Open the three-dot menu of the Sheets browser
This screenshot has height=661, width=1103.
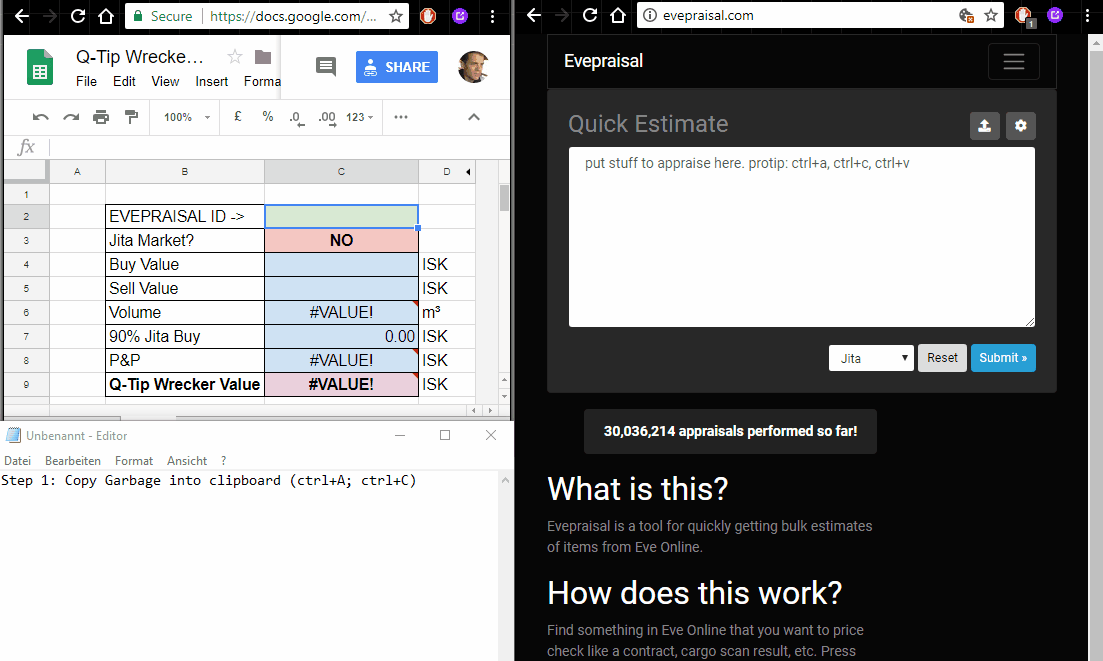(x=492, y=15)
